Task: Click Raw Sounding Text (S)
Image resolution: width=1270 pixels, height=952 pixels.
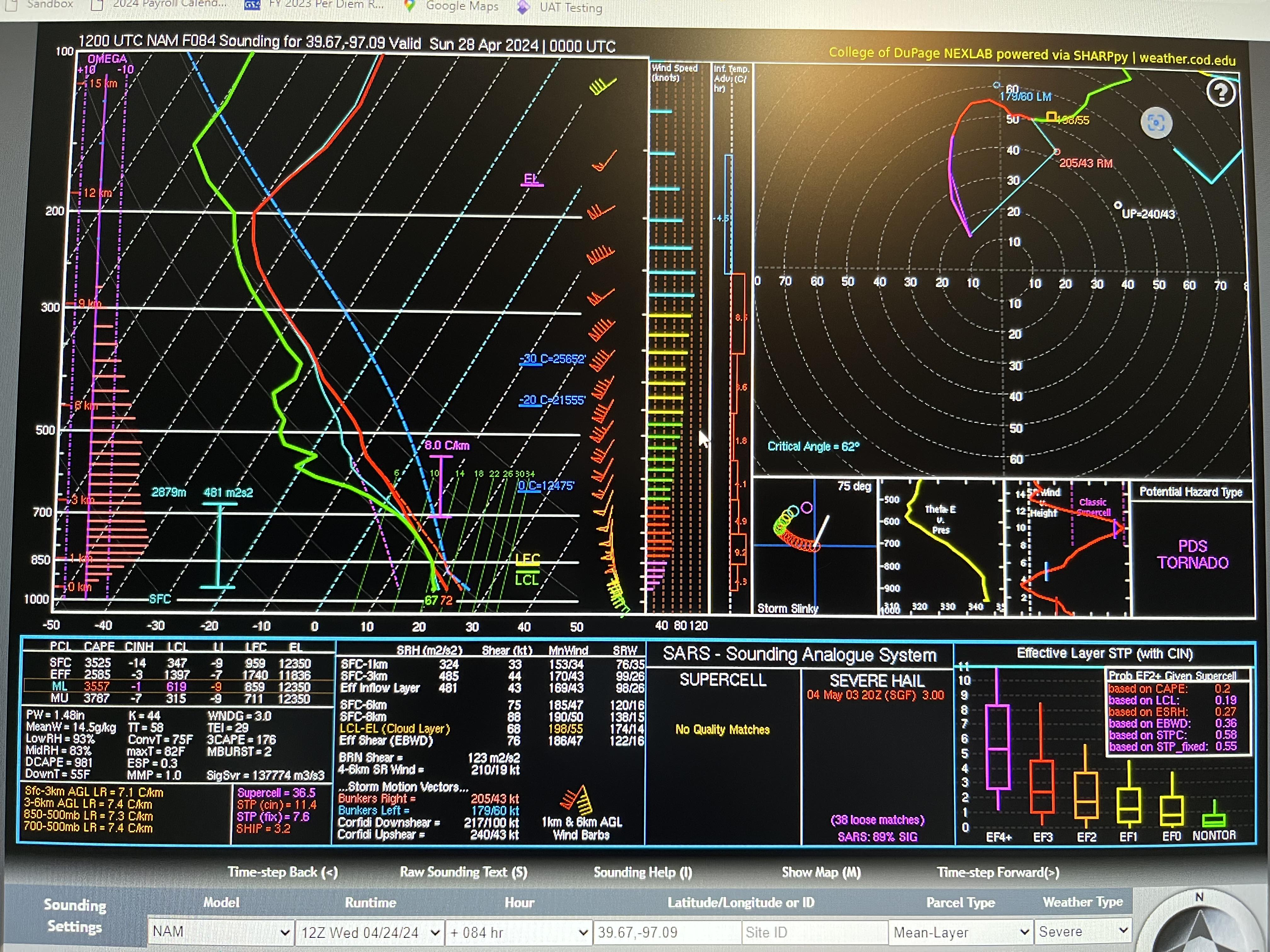Action: [x=463, y=872]
